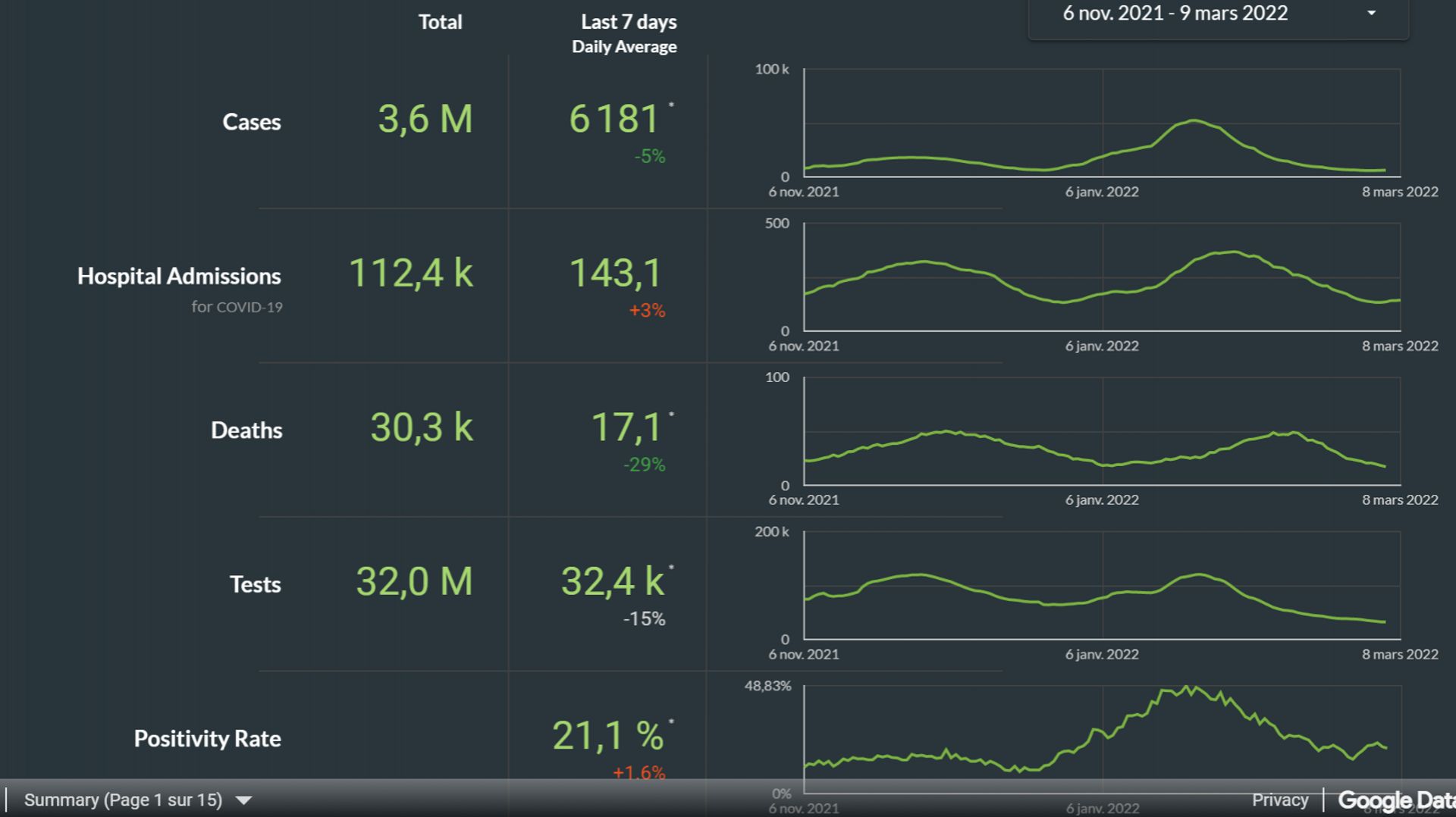The width and height of the screenshot is (1456, 817).
Task: Click the Tests trend line chart
Action: [1102, 585]
